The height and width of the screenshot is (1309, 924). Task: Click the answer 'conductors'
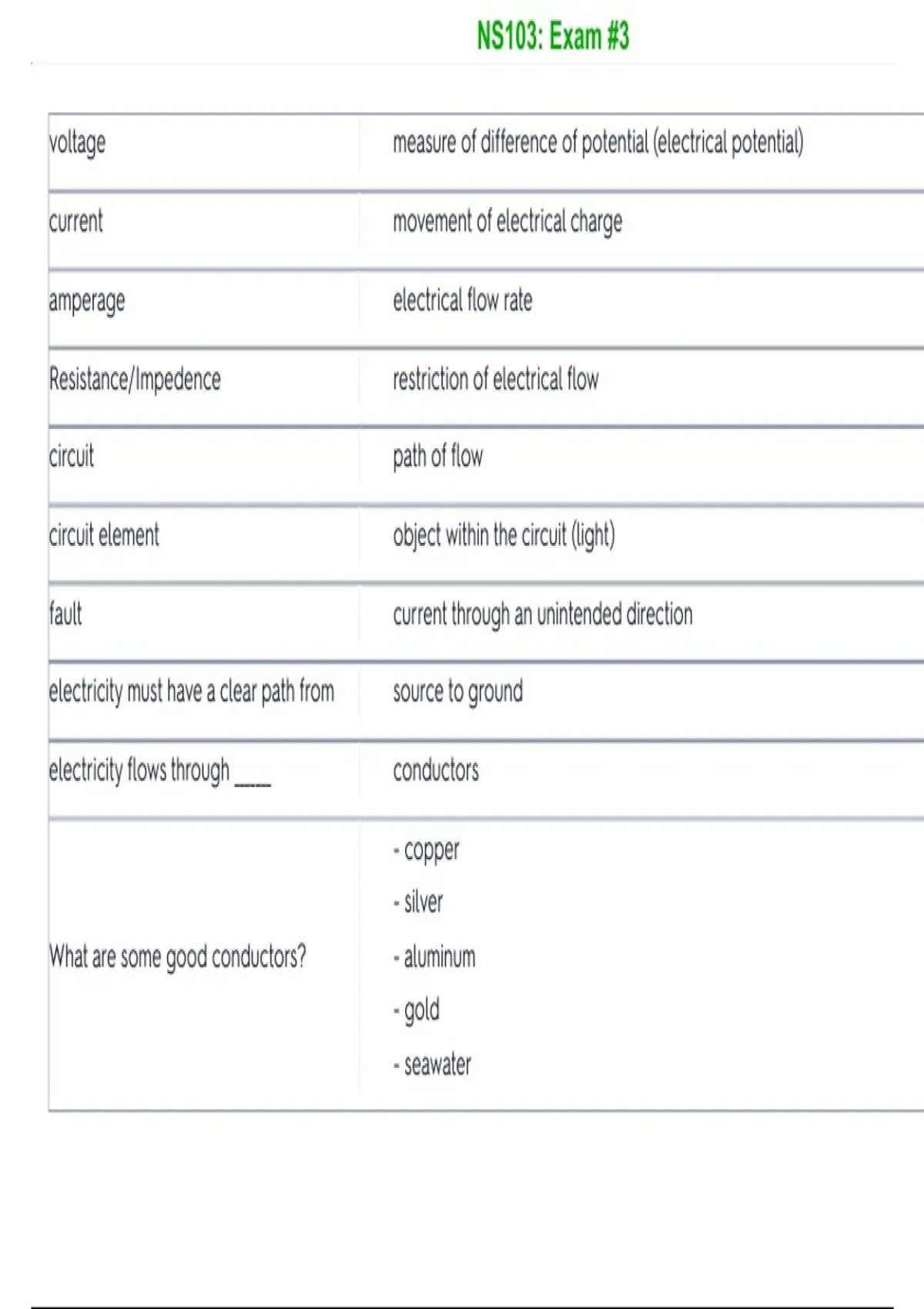click(436, 771)
